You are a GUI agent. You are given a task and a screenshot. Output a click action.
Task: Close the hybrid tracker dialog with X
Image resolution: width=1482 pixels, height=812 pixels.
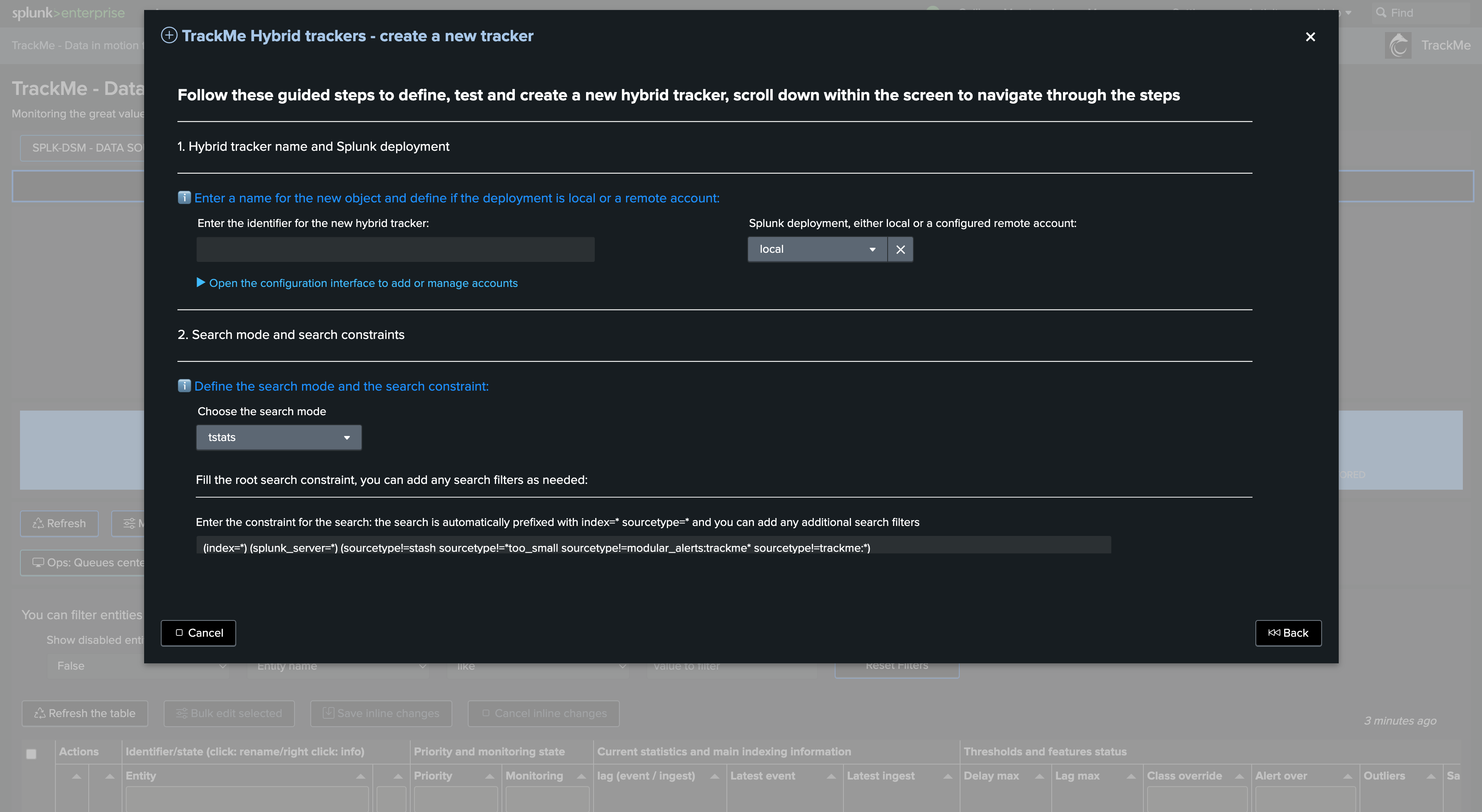click(1310, 37)
